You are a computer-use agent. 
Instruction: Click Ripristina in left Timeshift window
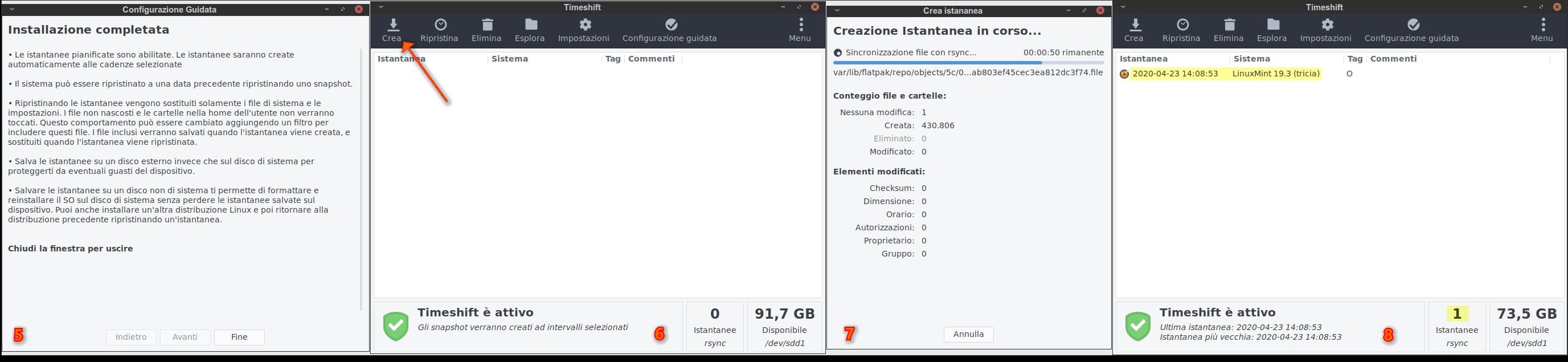pos(440,30)
